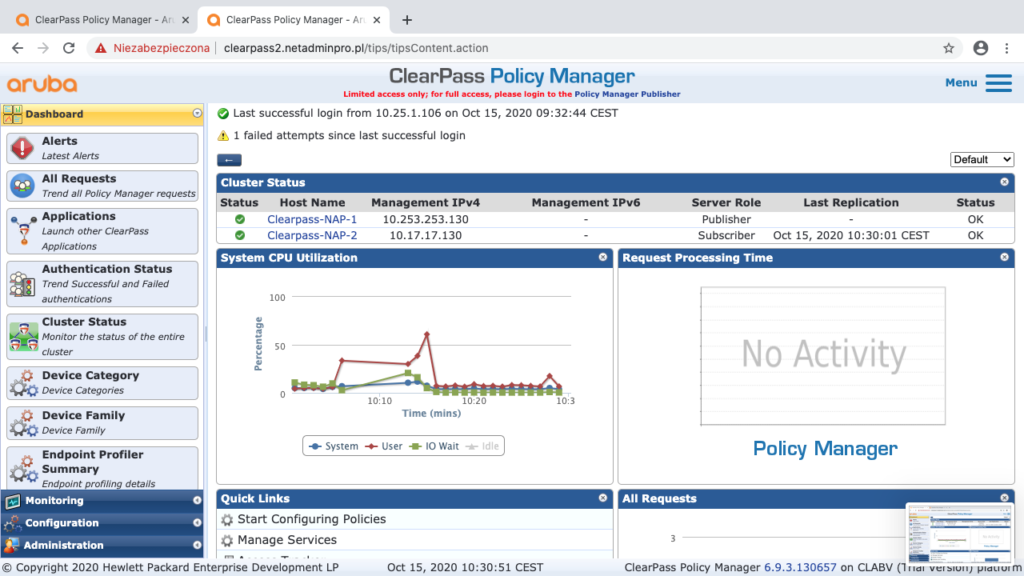Click the Manage Services gear icon
The height and width of the screenshot is (576, 1024).
(227, 541)
